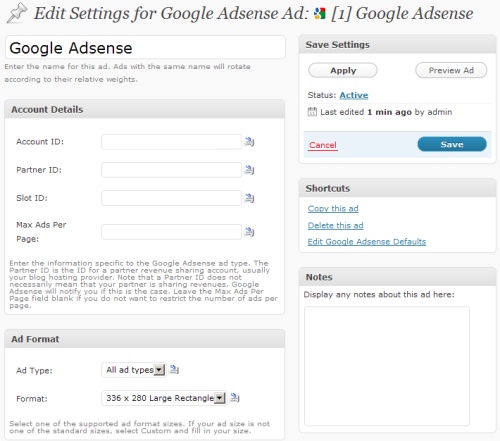Click the defaults icon next to Slot ID

[x=249, y=198]
